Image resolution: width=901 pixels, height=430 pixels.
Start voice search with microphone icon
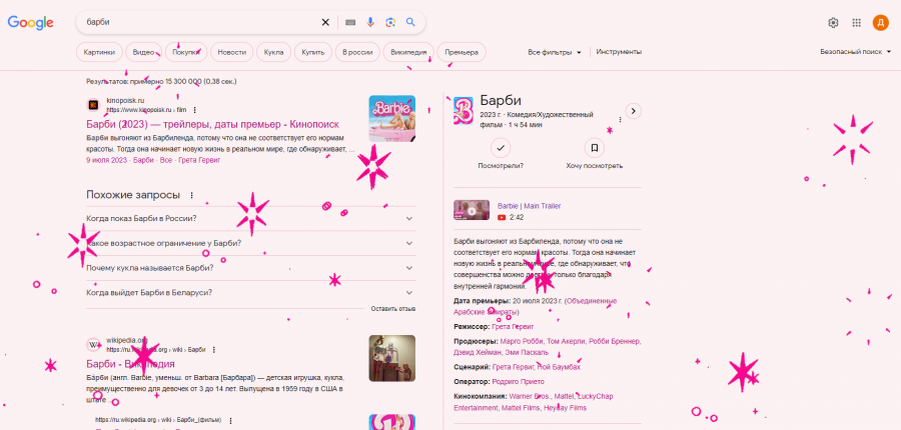(370, 22)
